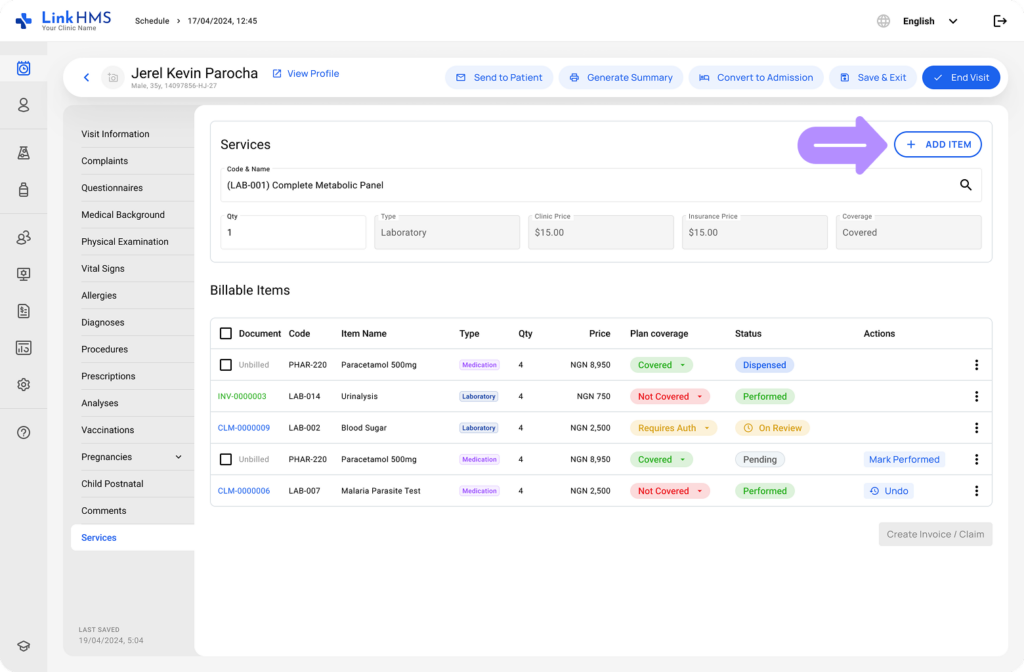
Task: Search services with the magnifier icon
Action: coord(965,185)
